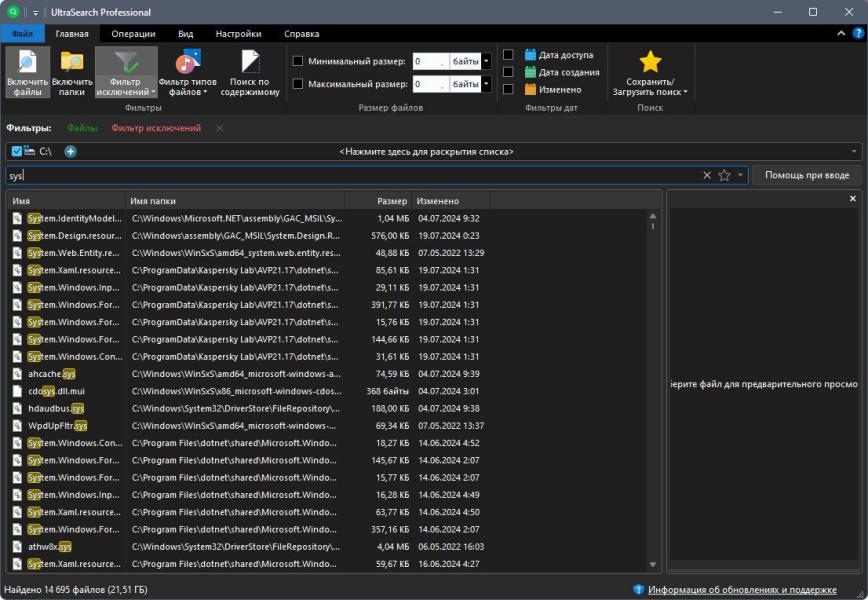Select the System.Design.resour... result row
The width and height of the screenshot is (868, 600).
(x=327, y=235)
